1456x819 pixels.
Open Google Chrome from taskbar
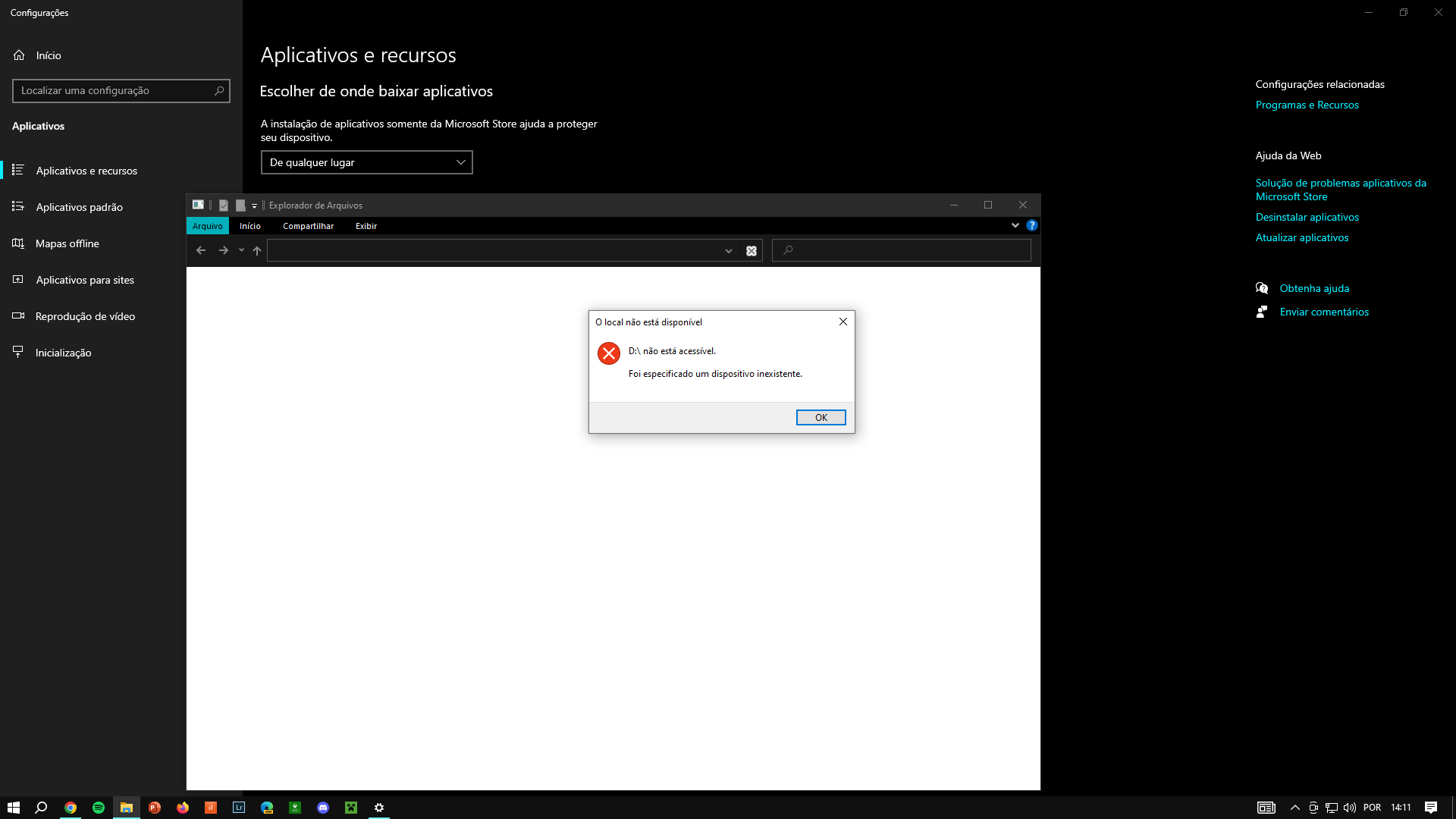[71, 808]
